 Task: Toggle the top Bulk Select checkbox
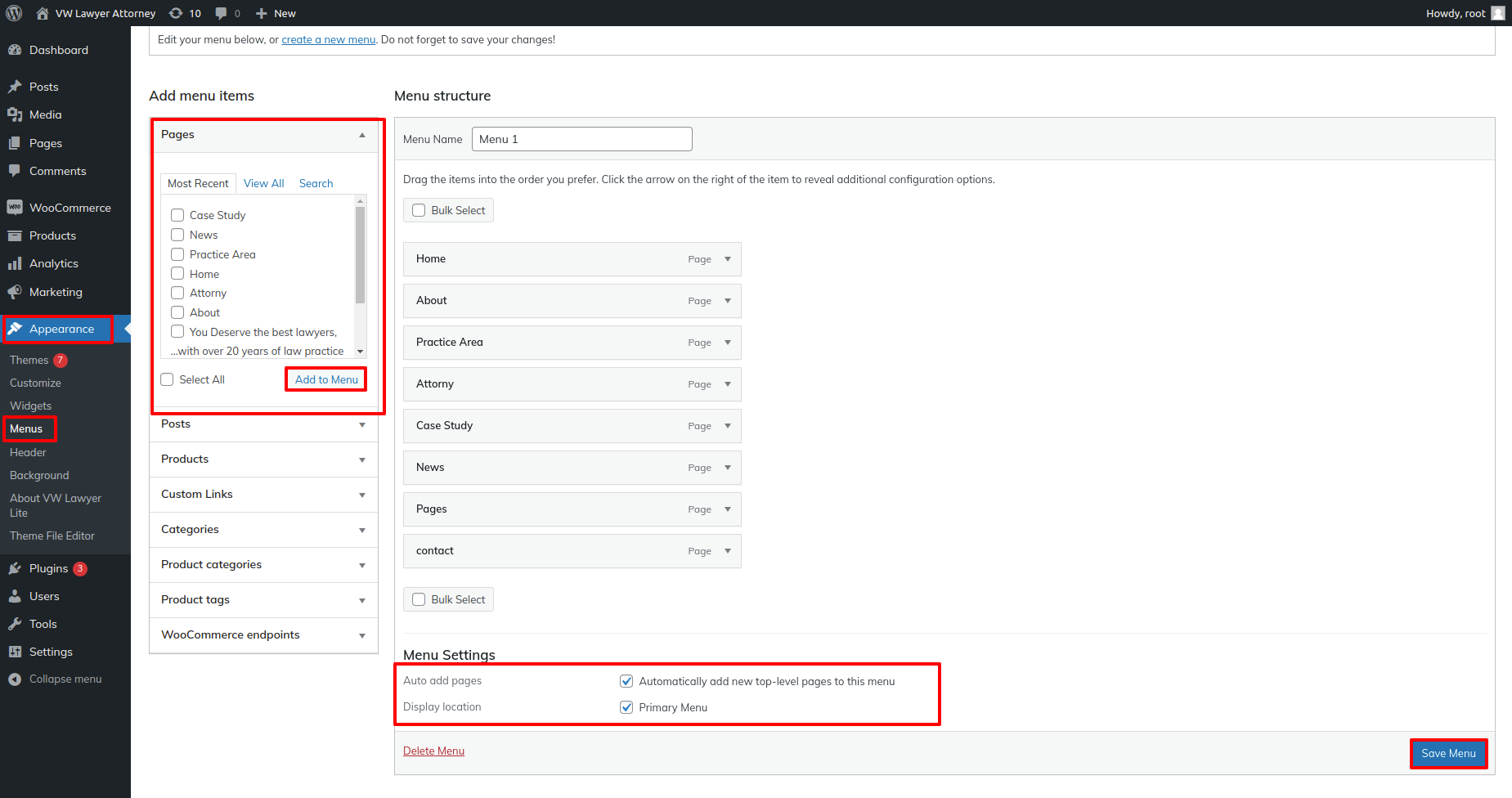click(419, 210)
